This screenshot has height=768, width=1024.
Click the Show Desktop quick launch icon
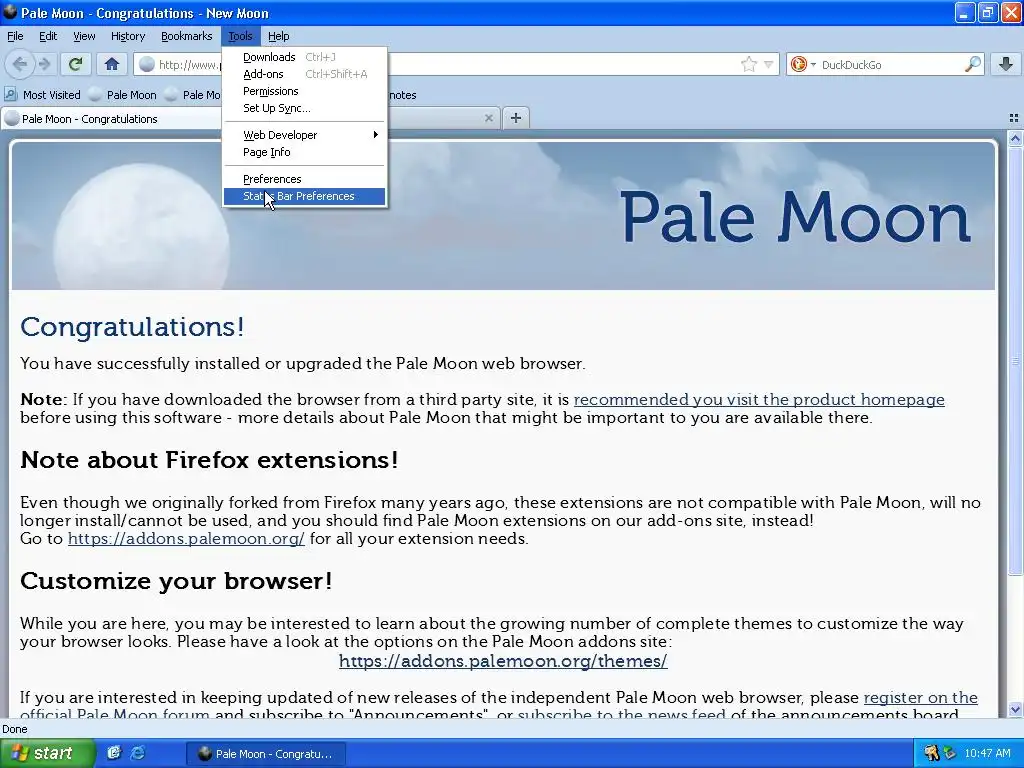coord(114,753)
